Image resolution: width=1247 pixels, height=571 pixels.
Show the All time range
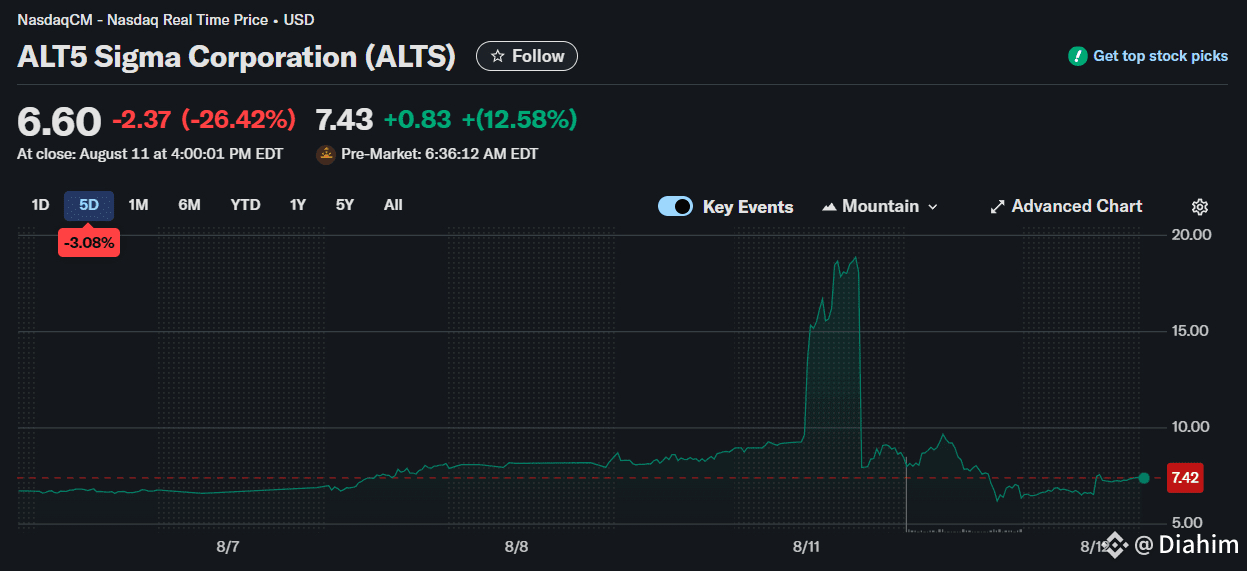click(x=393, y=205)
